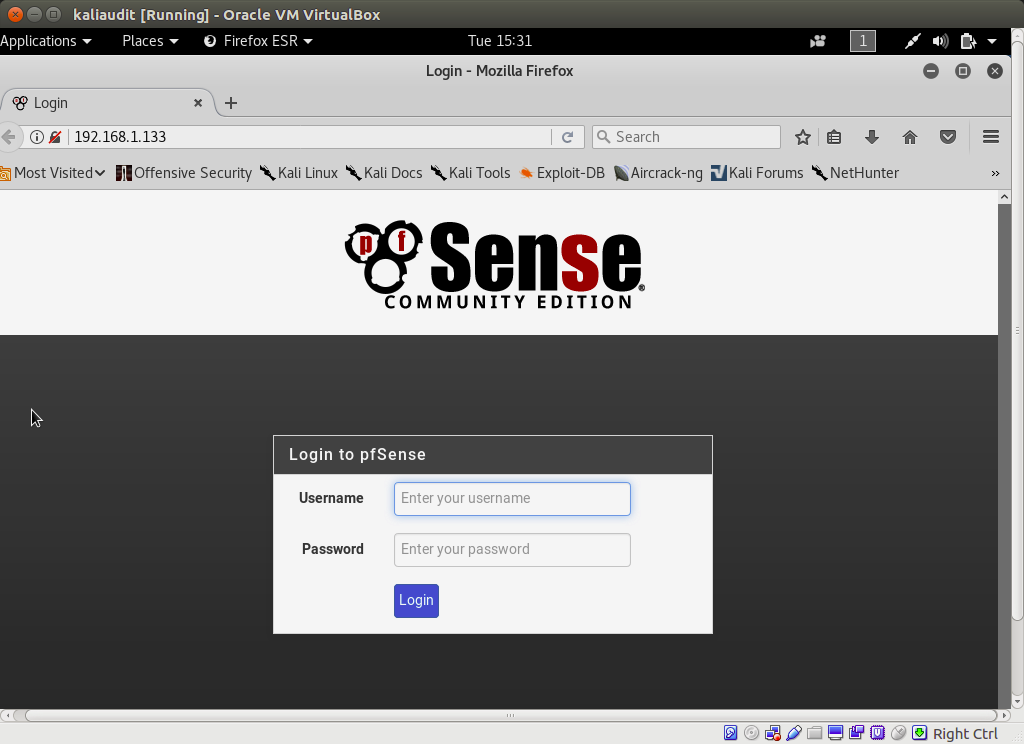Show more bookmarks chevron in bookmarks bar
This screenshot has width=1024, height=744.
click(x=995, y=173)
